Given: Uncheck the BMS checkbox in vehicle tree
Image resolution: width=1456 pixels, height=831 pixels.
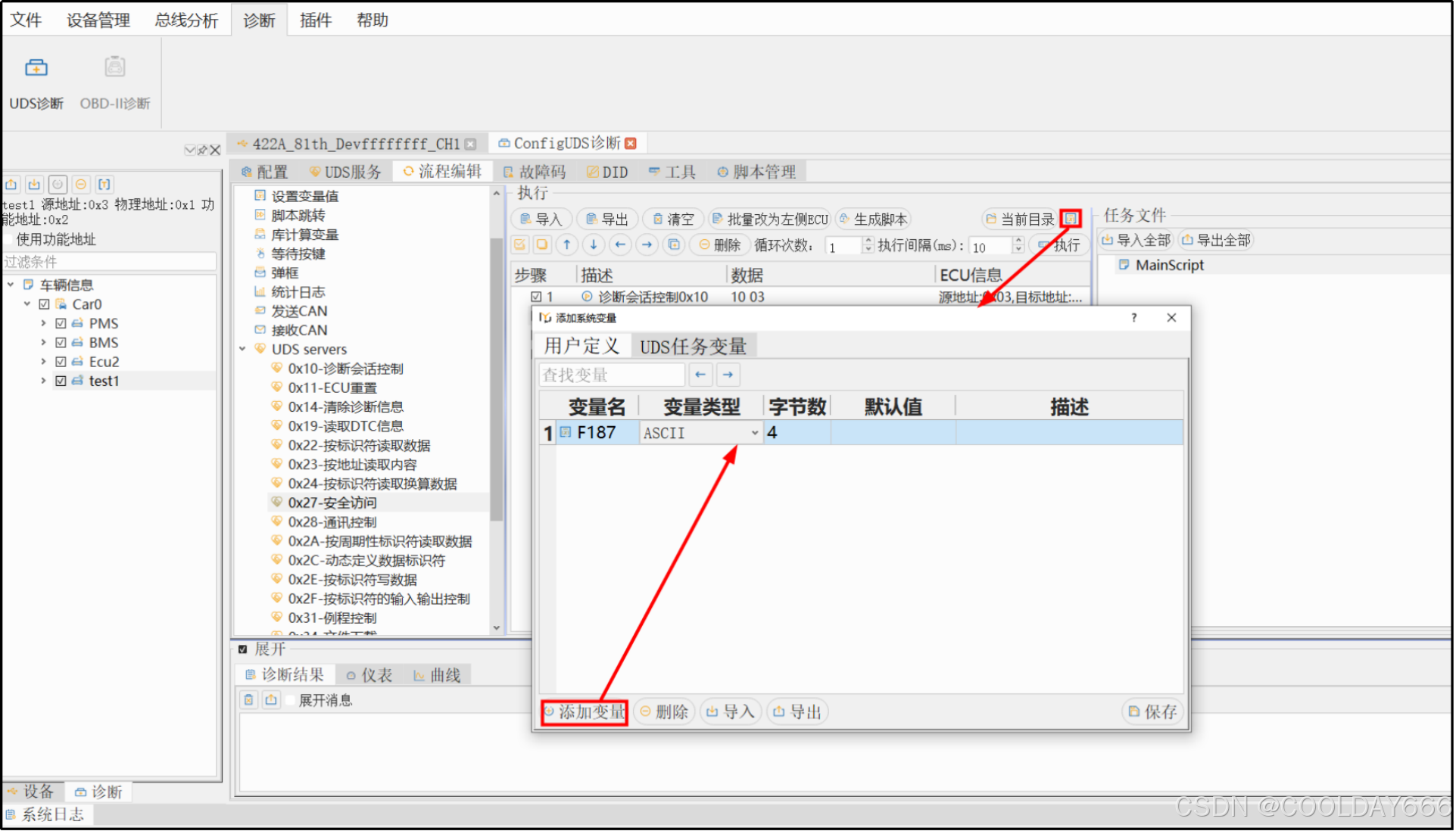Looking at the screenshot, I should (61, 343).
